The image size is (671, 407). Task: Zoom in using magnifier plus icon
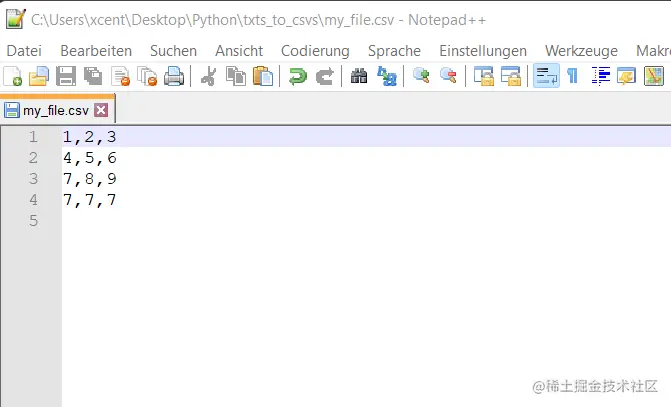pos(421,75)
